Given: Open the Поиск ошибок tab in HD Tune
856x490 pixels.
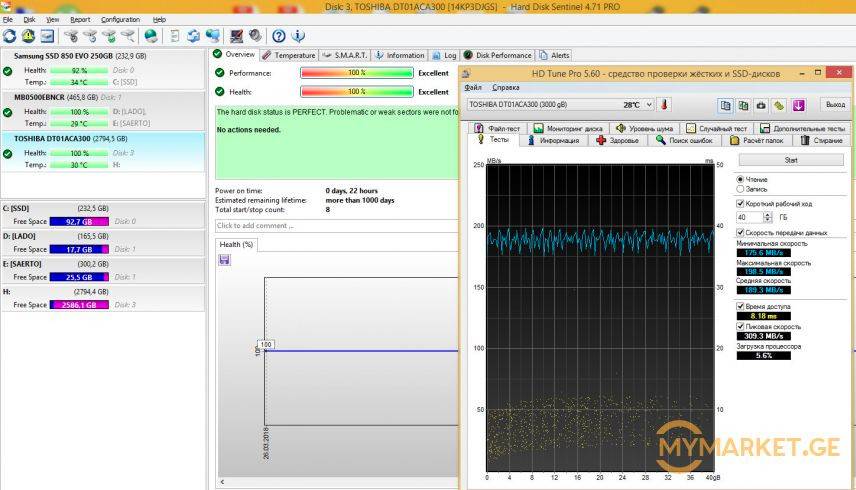Looking at the screenshot, I should coord(685,141).
